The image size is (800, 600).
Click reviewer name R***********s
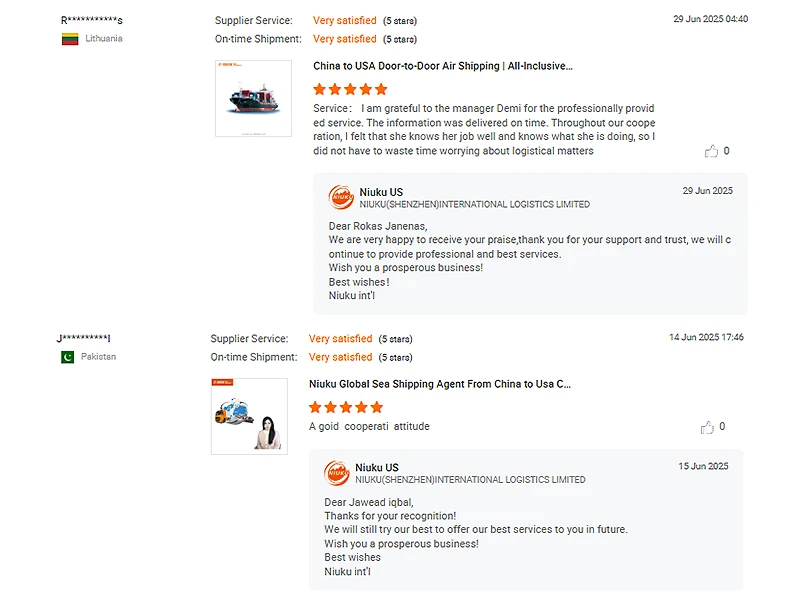pyautogui.click(x=92, y=20)
